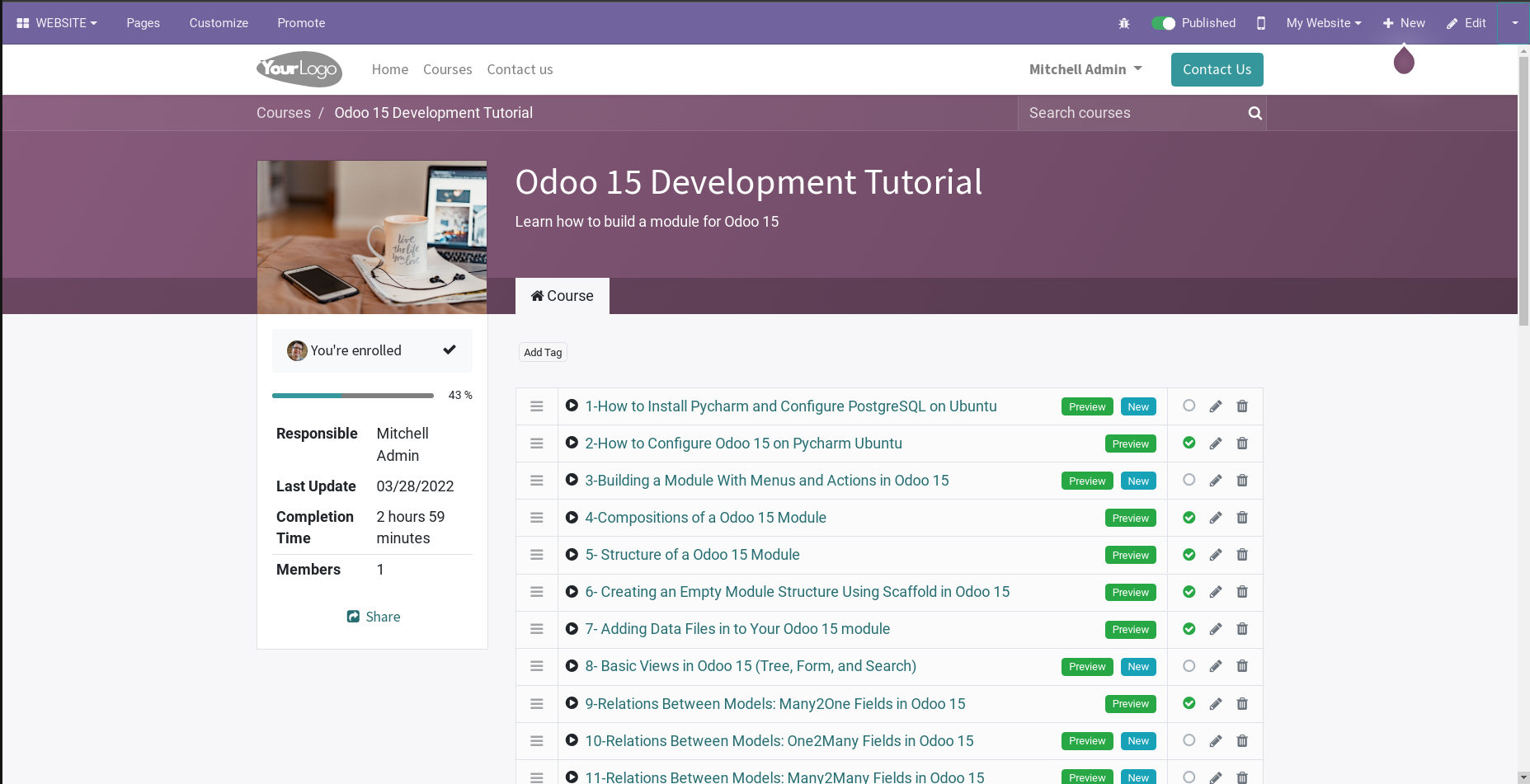Click the New badge on lesson 8- Basic Views

[x=1138, y=666]
